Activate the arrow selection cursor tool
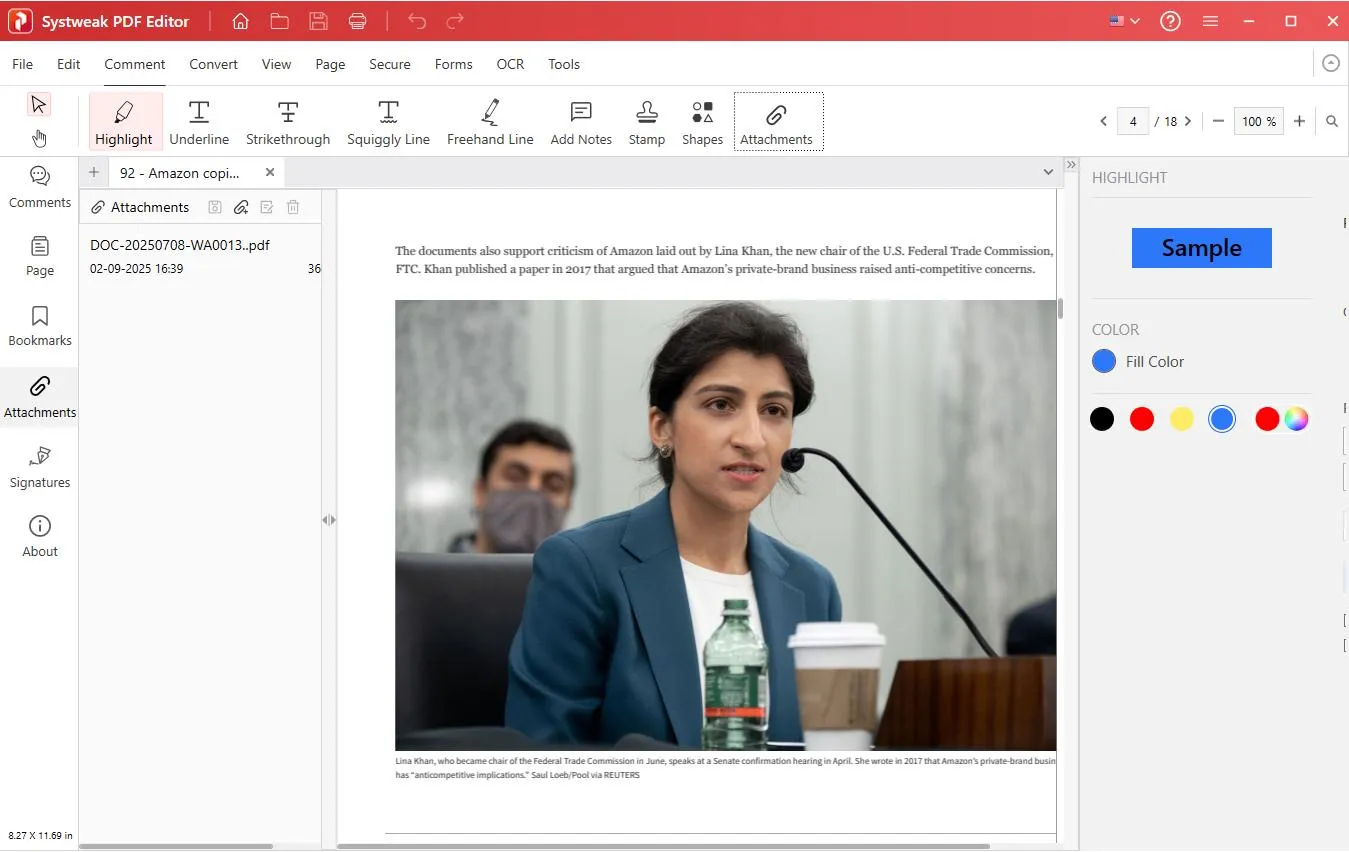Viewport: 1349px width, 852px height. point(39,105)
